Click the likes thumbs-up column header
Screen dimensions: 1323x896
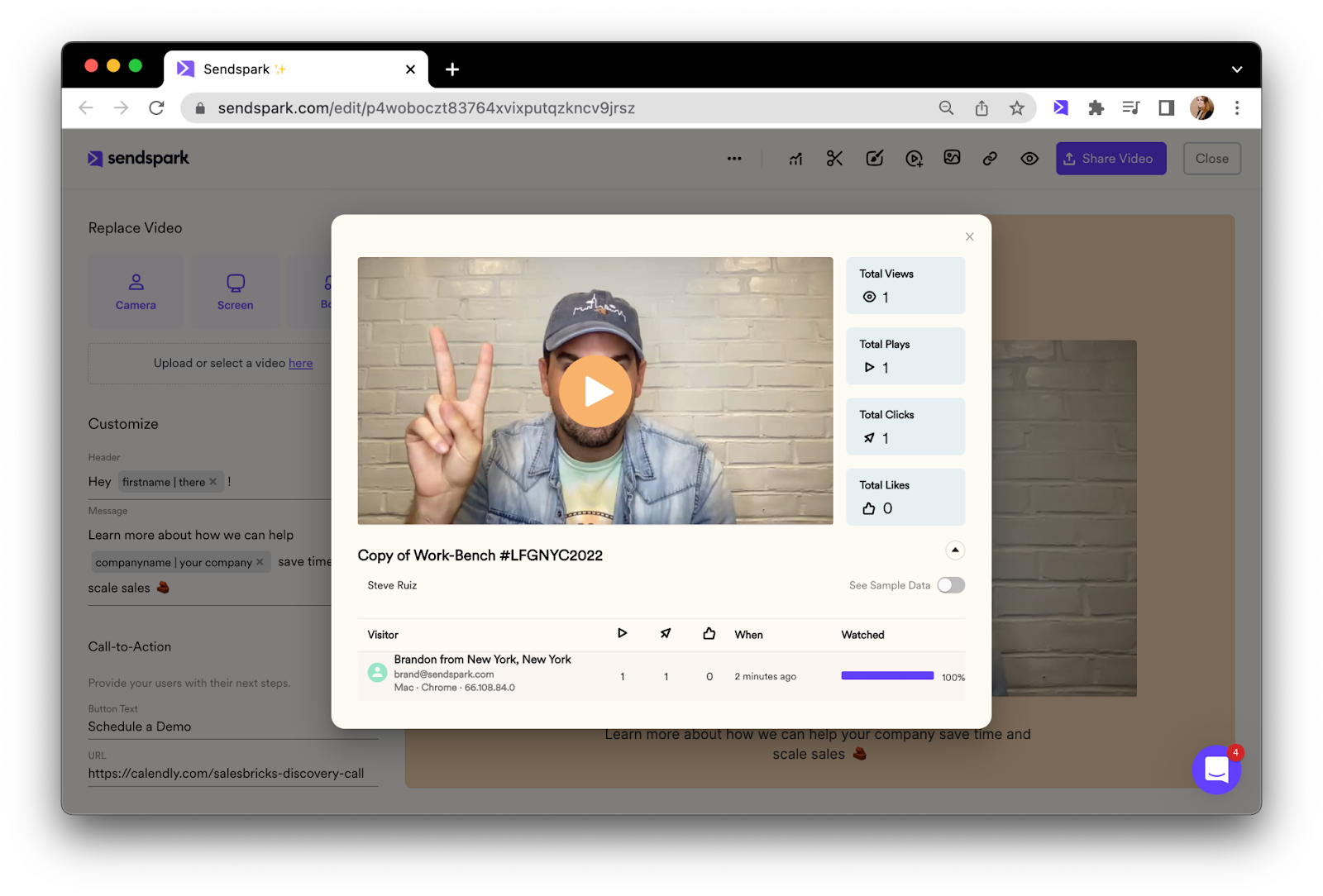(709, 634)
